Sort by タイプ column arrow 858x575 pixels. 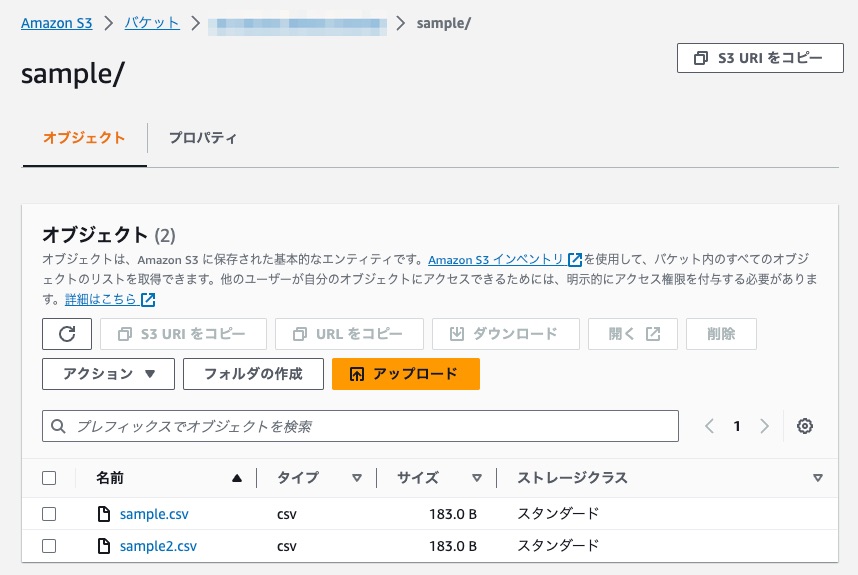(357, 478)
